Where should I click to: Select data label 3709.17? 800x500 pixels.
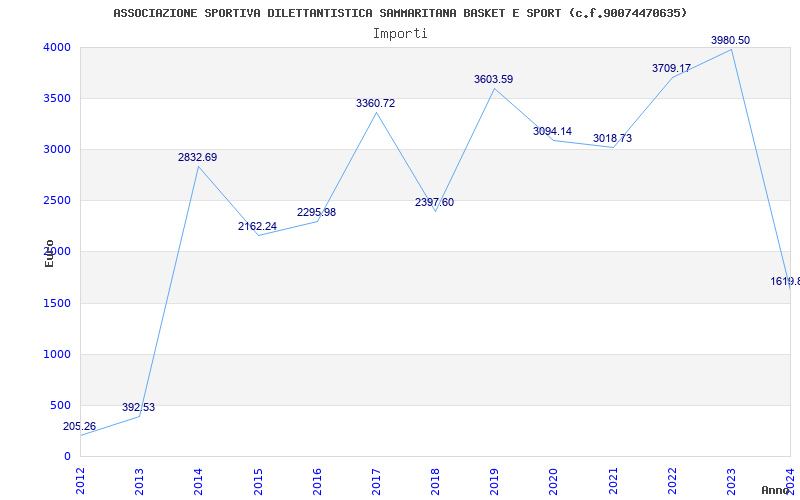pos(671,68)
